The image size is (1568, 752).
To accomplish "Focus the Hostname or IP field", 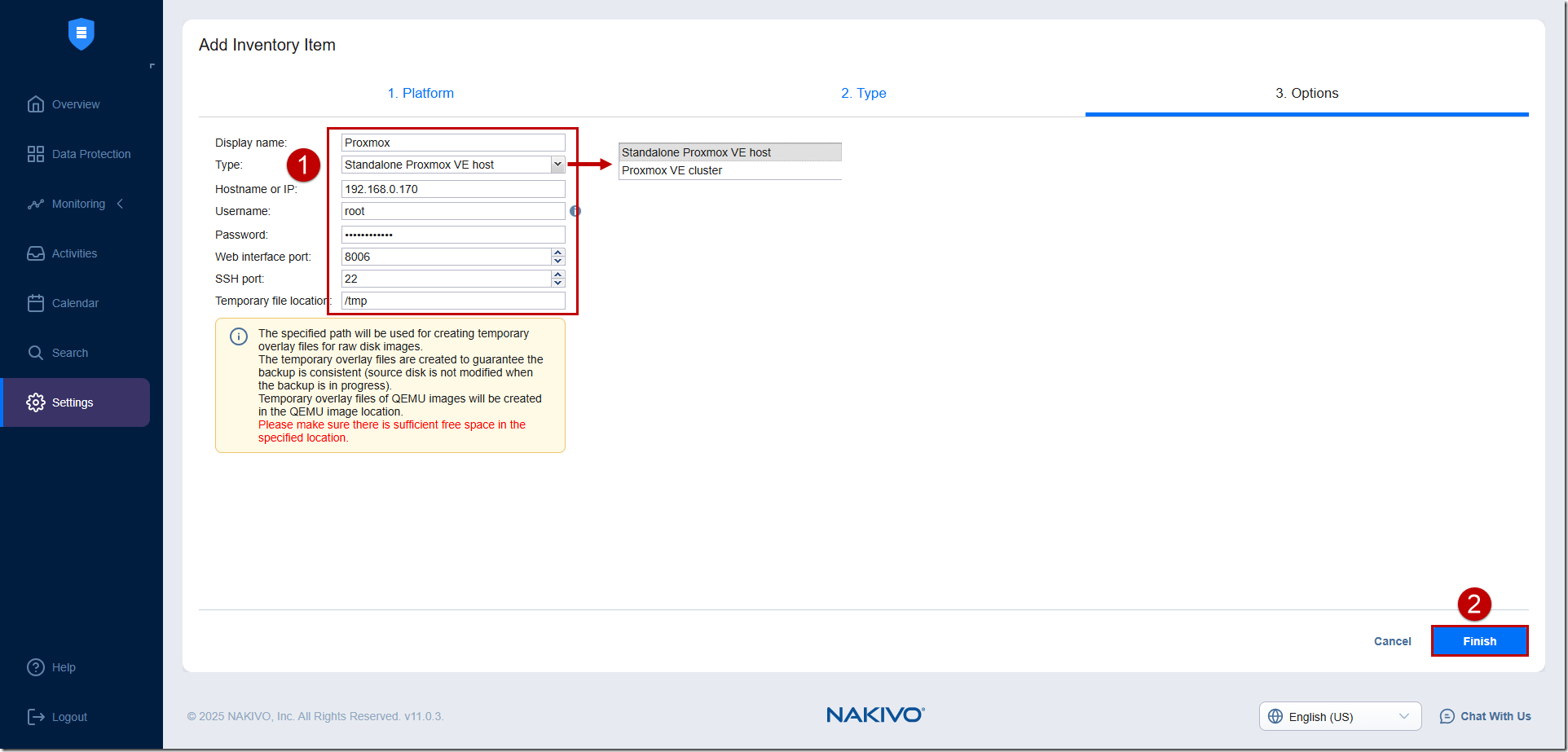I will [453, 189].
